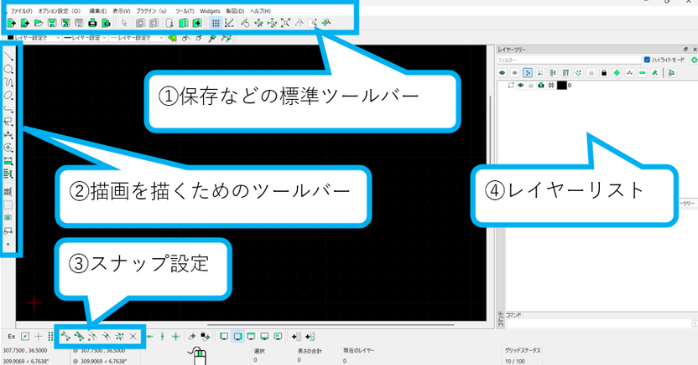
Task: Click the horizontal scrollbar below the canvas
Action: 331,324
